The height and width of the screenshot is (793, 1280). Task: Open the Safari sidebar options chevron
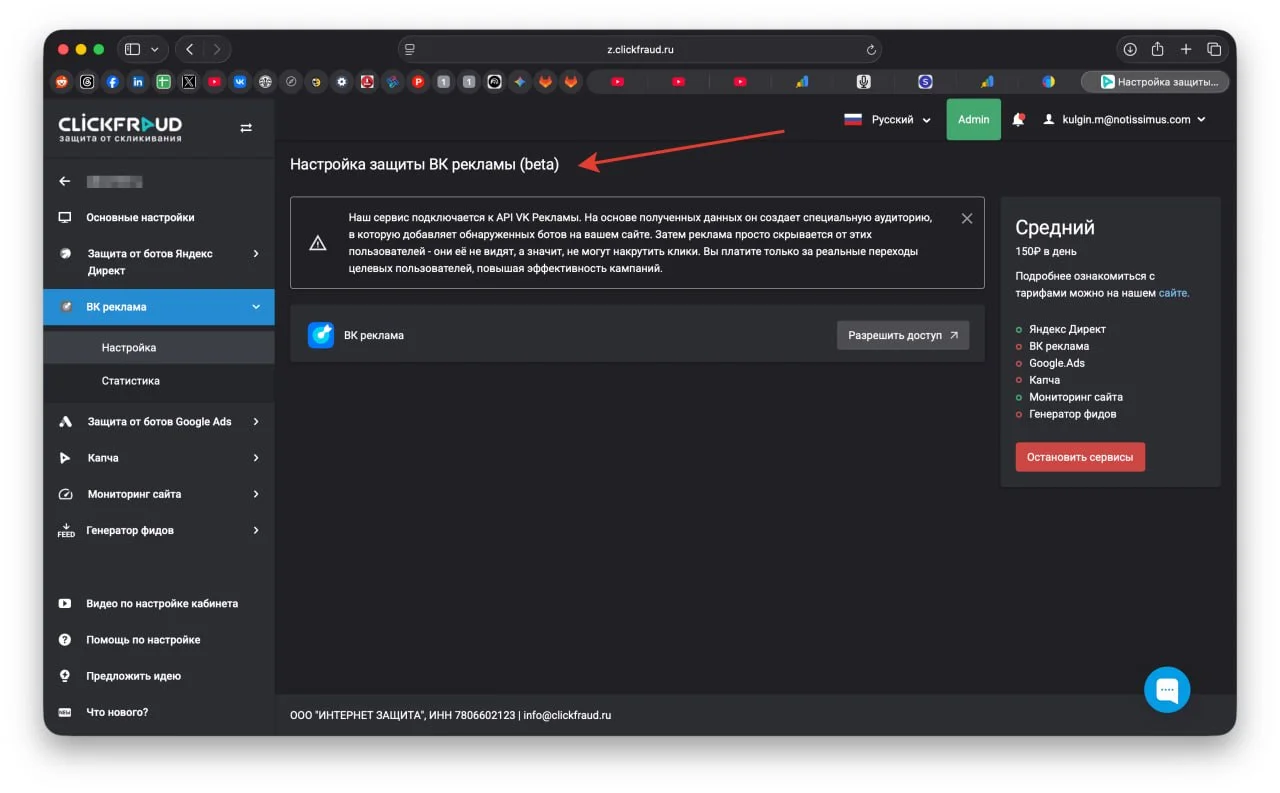[x=155, y=49]
